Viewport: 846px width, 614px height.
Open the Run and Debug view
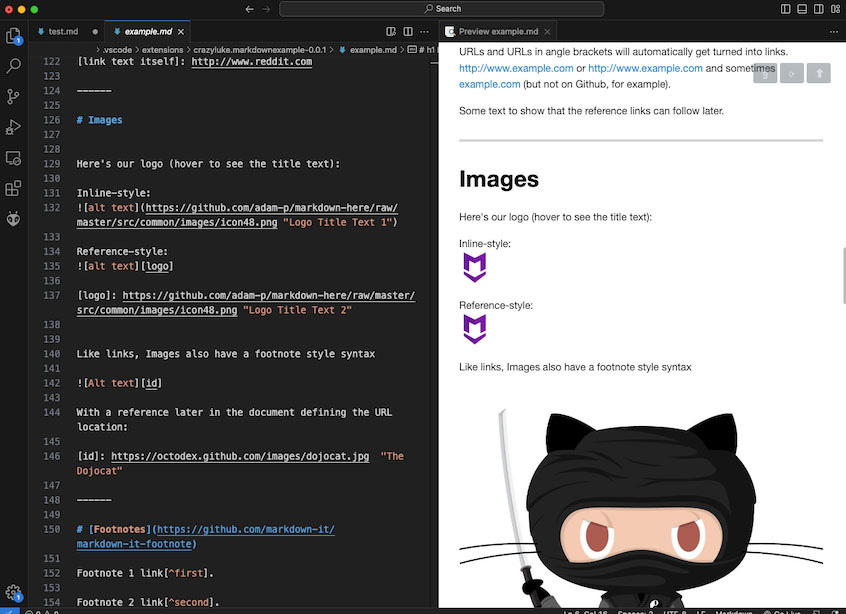tap(13, 127)
